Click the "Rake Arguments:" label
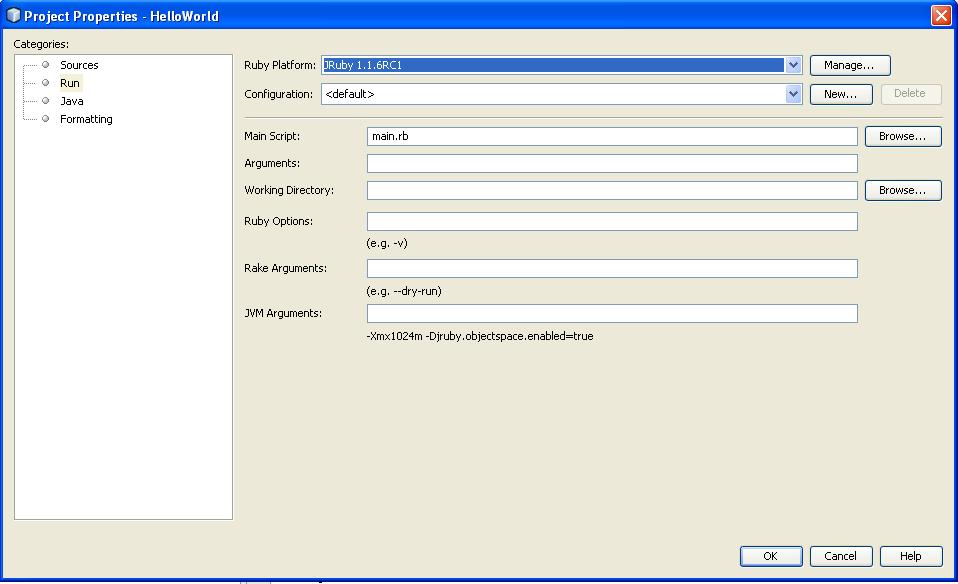The height and width of the screenshot is (584, 958). click(285, 268)
